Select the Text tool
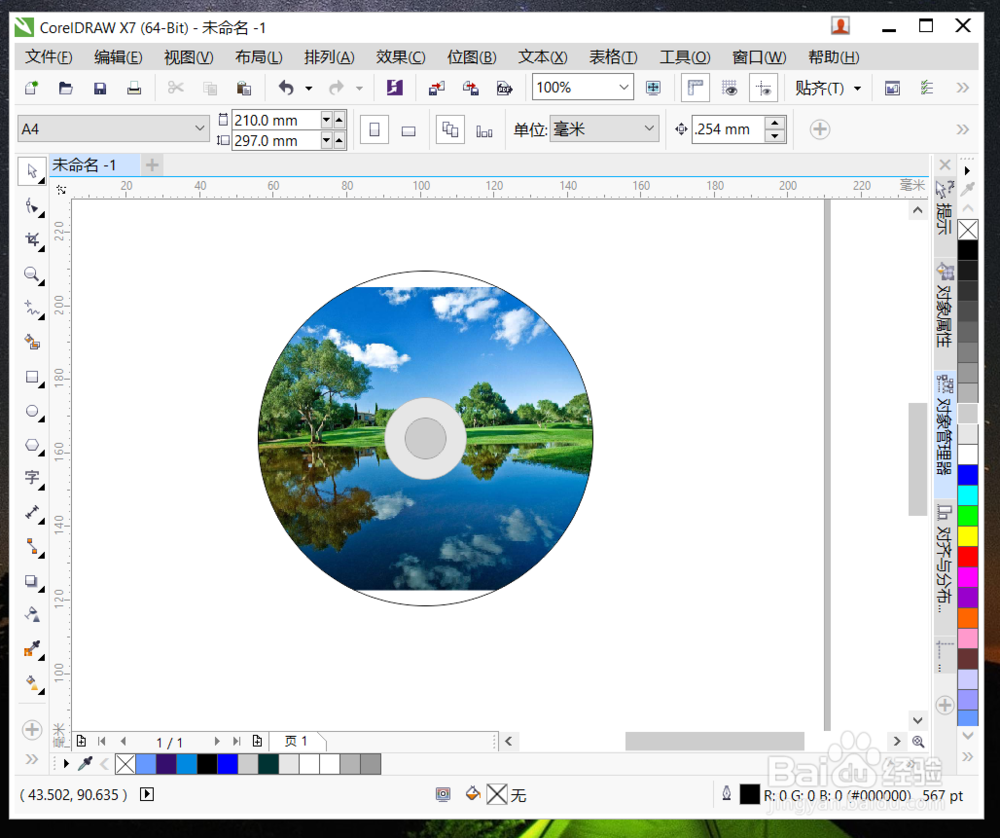 32,478
